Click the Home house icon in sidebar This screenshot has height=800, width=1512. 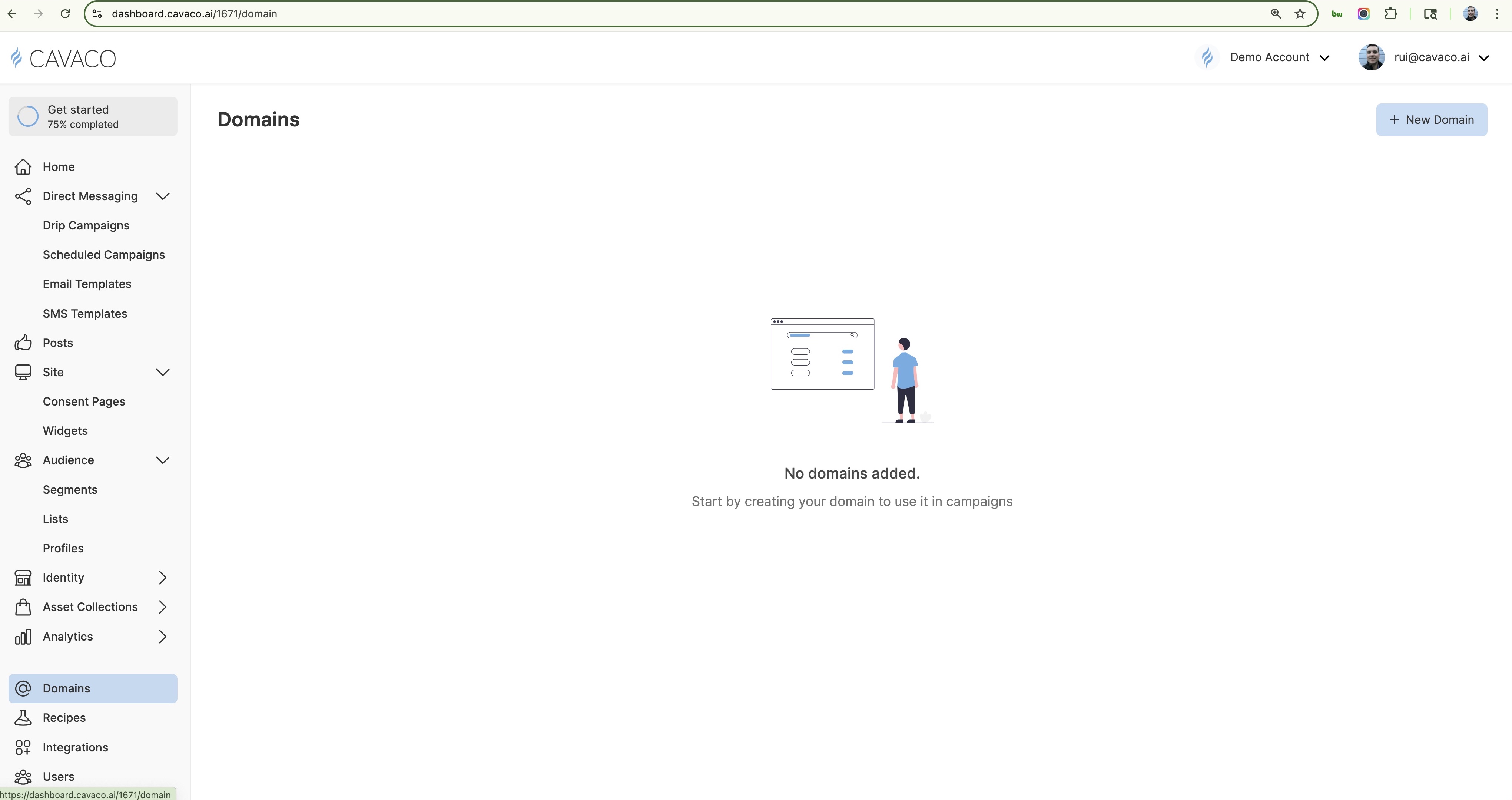click(23, 167)
